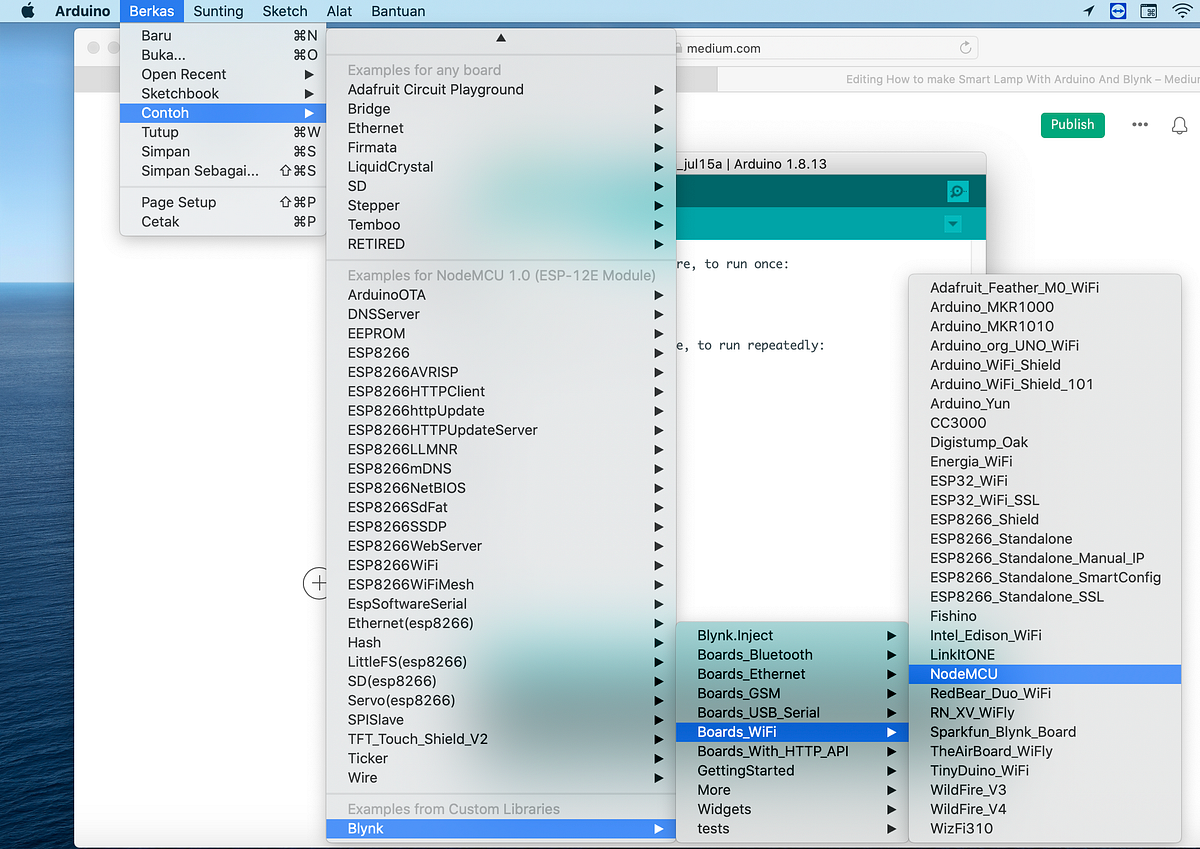Screen dimensions: 1200x849
Task: Open the Ticker examples
Action: (x=501, y=758)
